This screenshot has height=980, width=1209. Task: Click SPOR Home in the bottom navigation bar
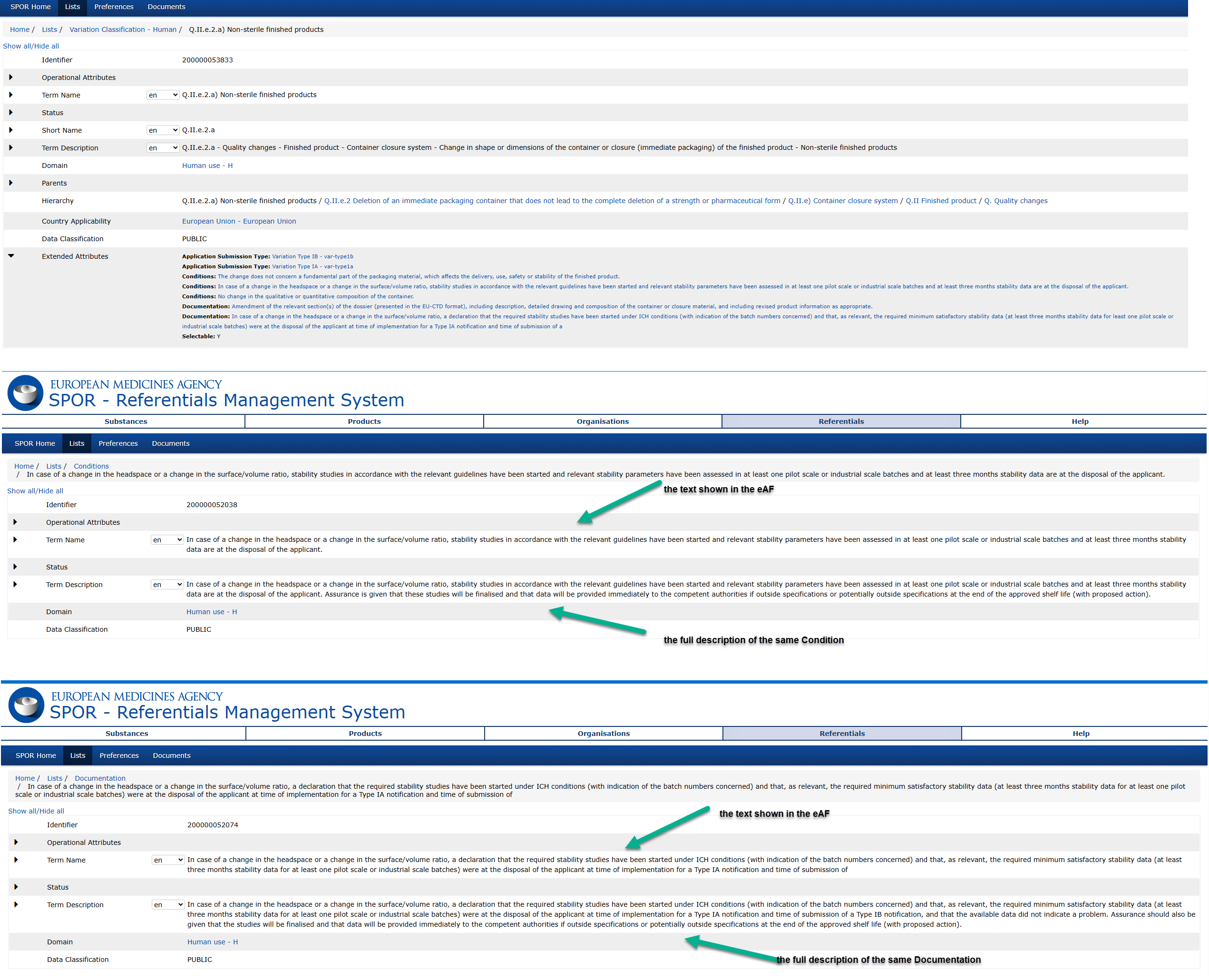36,756
